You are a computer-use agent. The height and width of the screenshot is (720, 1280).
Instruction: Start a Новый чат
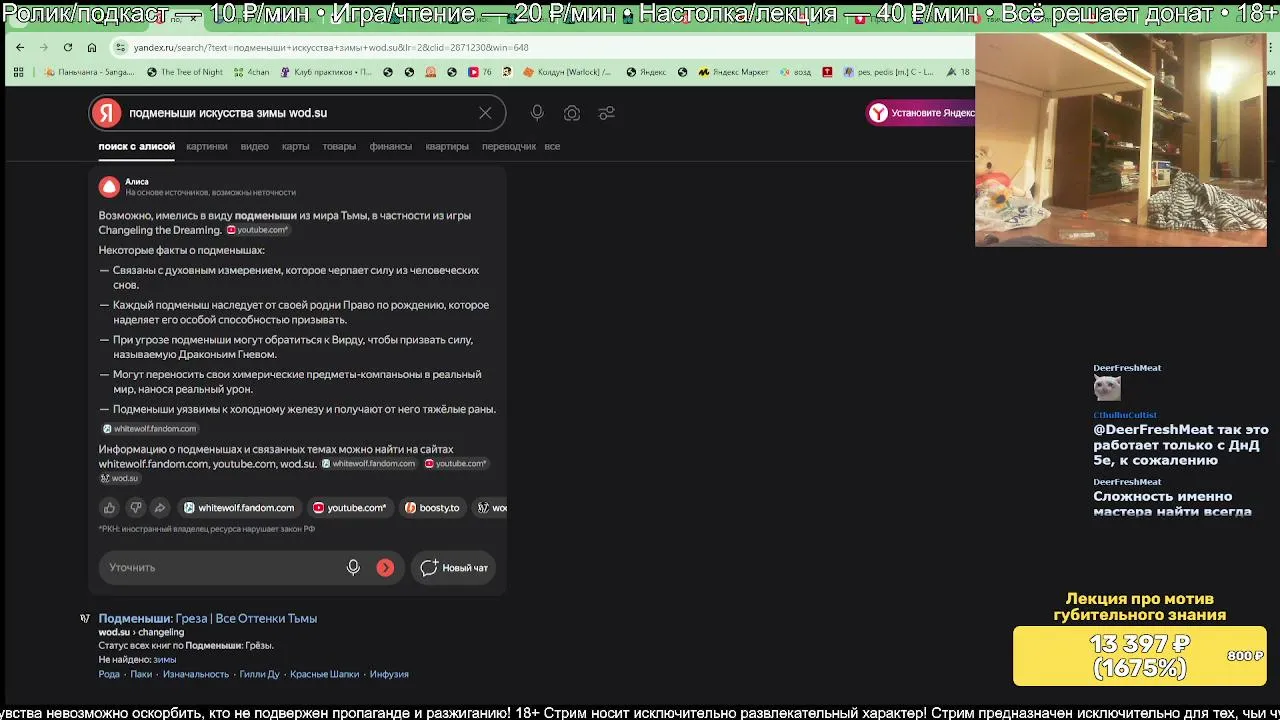(x=454, y=567)
